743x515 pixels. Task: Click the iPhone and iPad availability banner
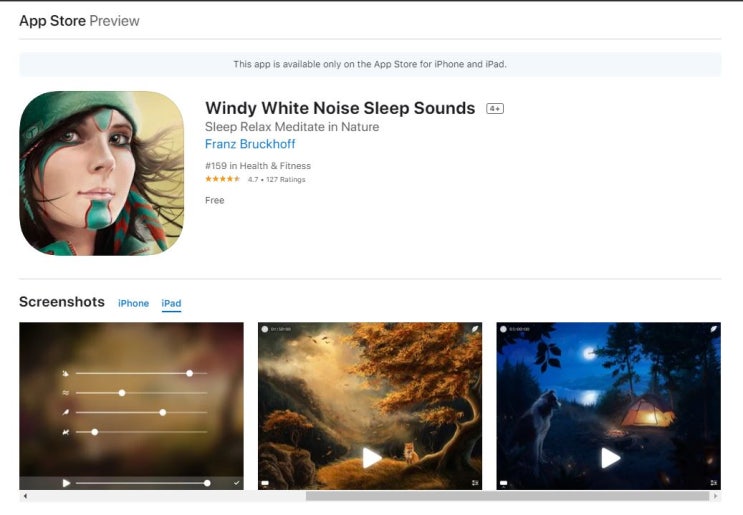[x=370, y=64]
